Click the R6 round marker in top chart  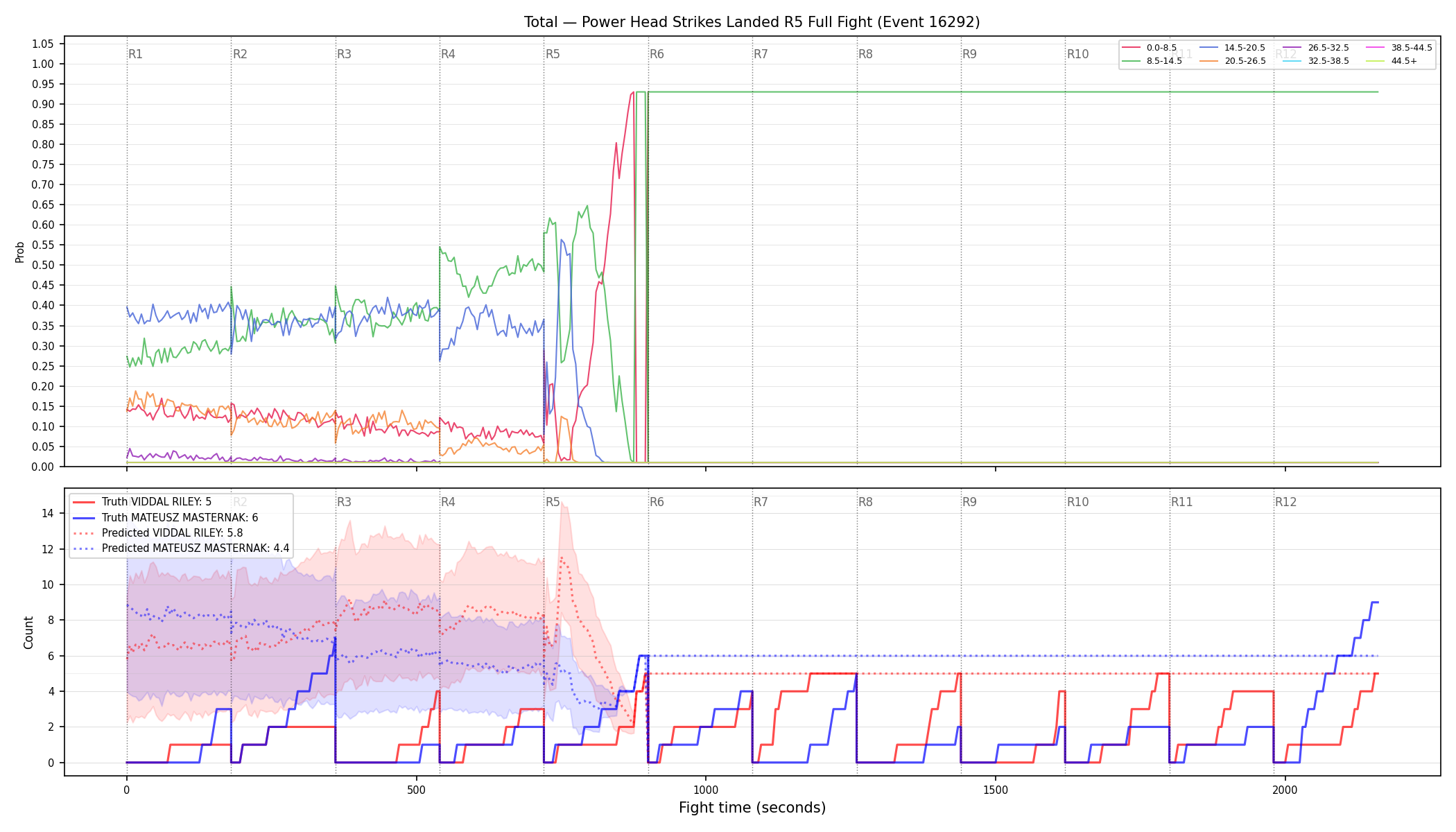coord(657,54)
